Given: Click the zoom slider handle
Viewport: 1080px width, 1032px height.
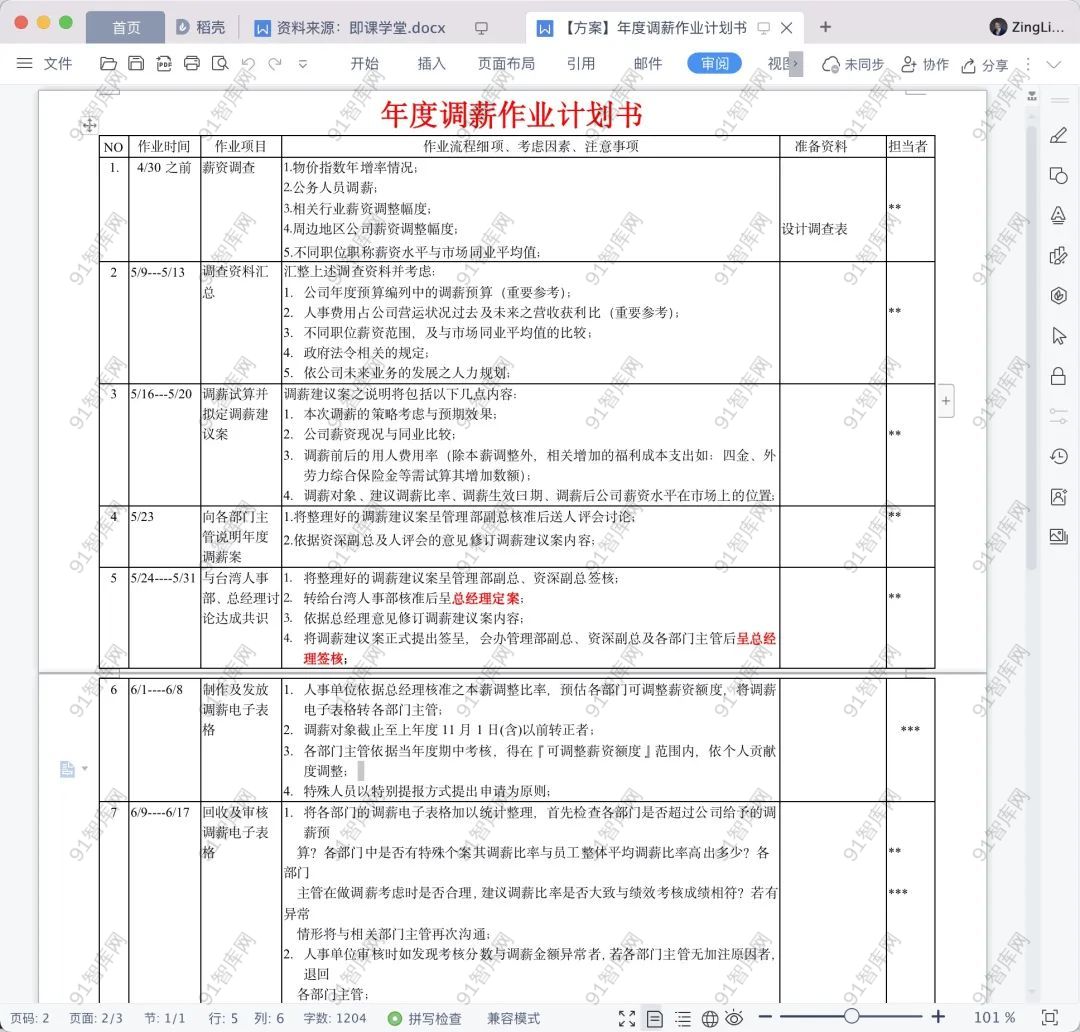Looking at the screenshot, I should click(851, 1018).
